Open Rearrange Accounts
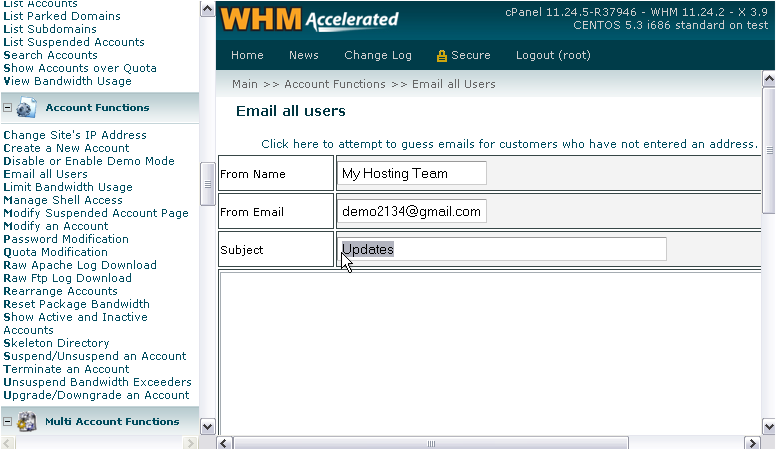This screenshot has width=776, height=450. (x=60, y=291)
